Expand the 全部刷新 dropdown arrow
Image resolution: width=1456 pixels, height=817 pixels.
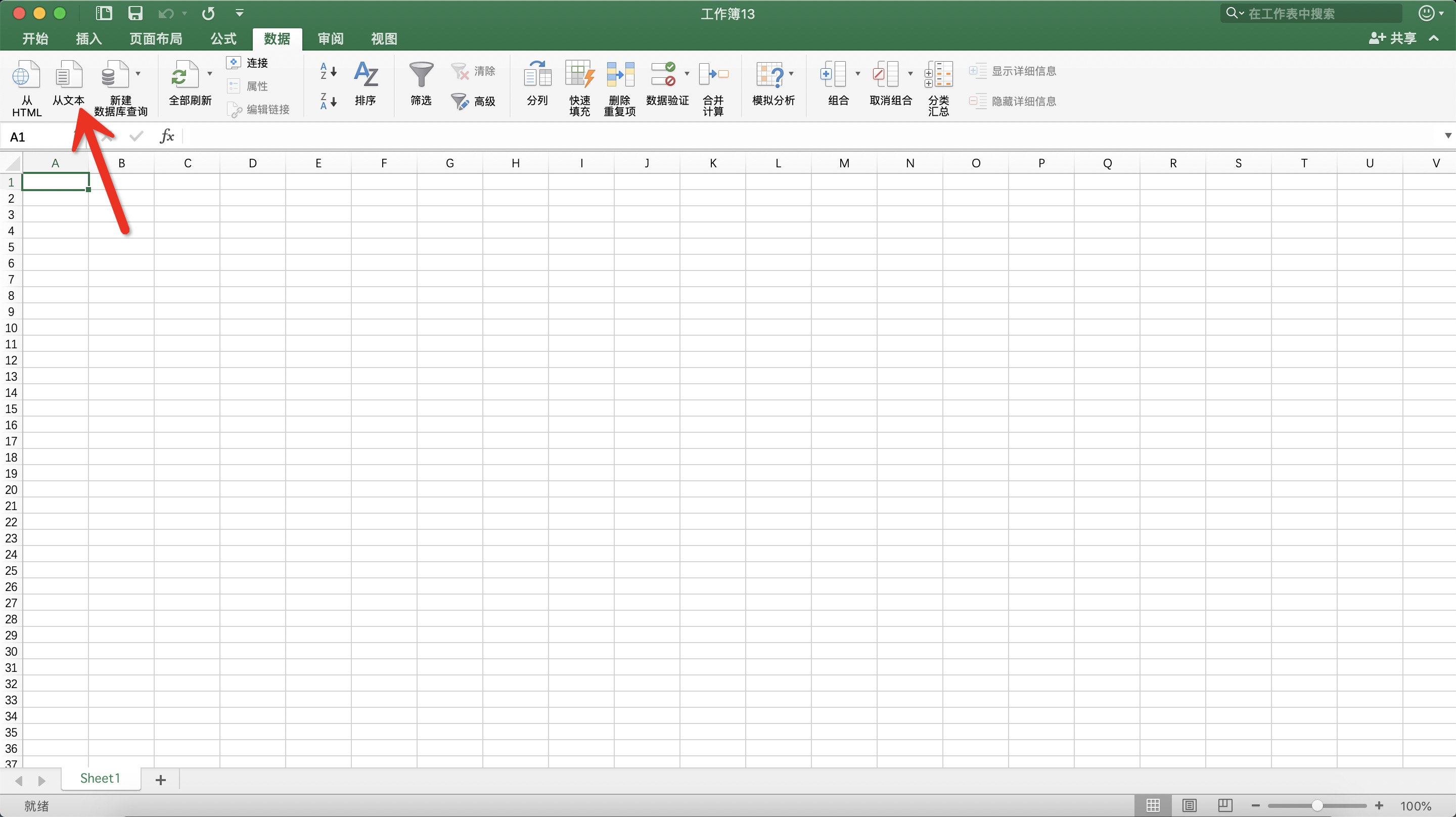(210, 73)
